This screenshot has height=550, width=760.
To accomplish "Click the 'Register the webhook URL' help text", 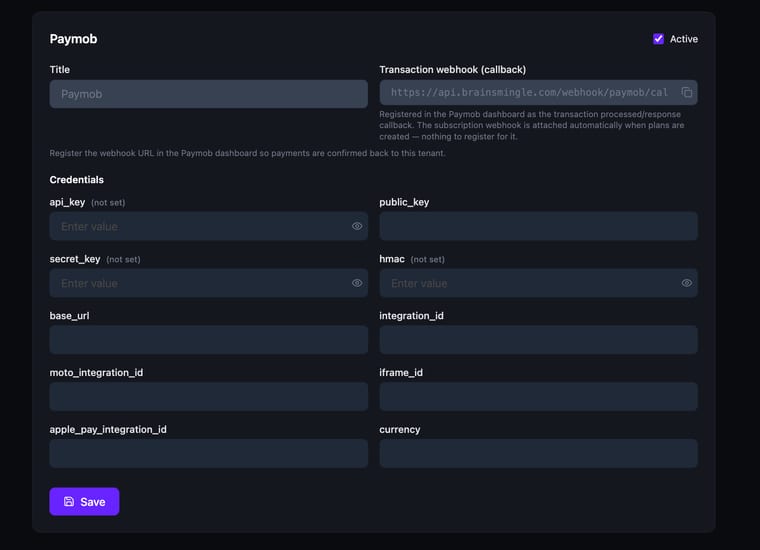I will tap(247, 153).
